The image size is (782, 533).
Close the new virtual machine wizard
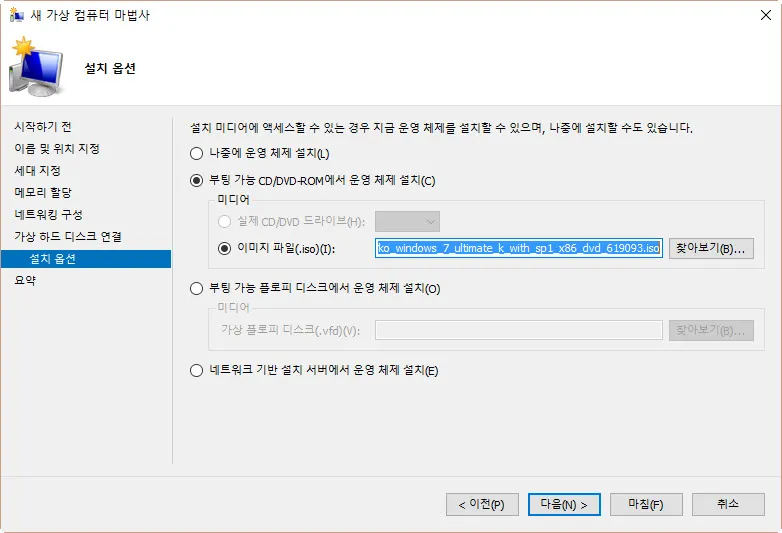[x=766, y=15]
